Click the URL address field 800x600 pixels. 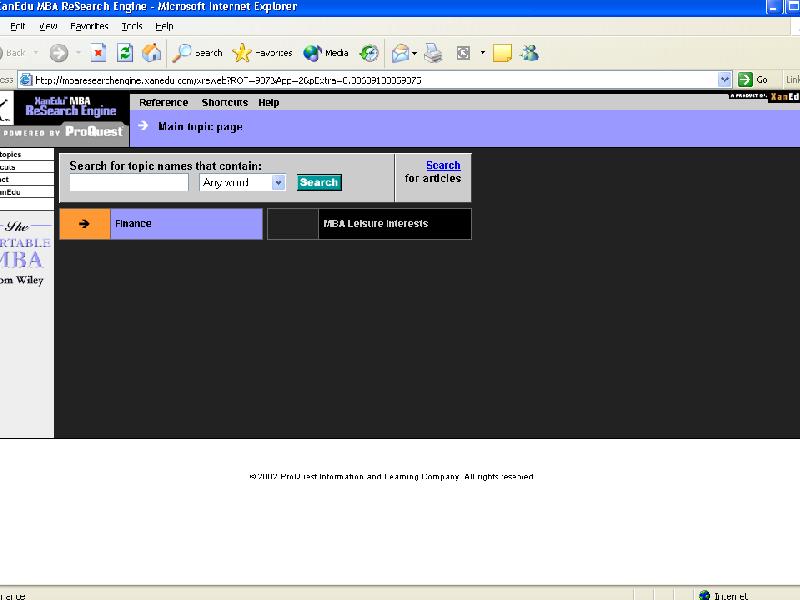pyautogui.click(x=376, y=80)
